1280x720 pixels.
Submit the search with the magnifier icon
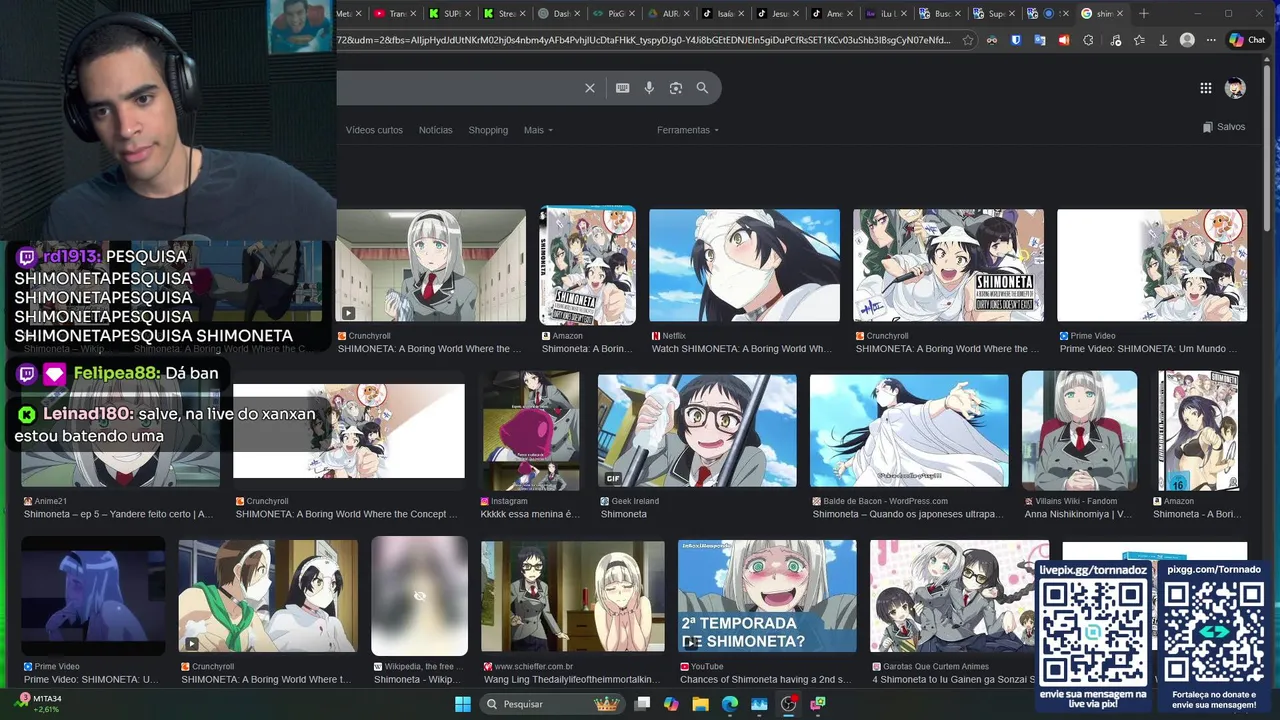pyautogui.click(x=702, y=88)
